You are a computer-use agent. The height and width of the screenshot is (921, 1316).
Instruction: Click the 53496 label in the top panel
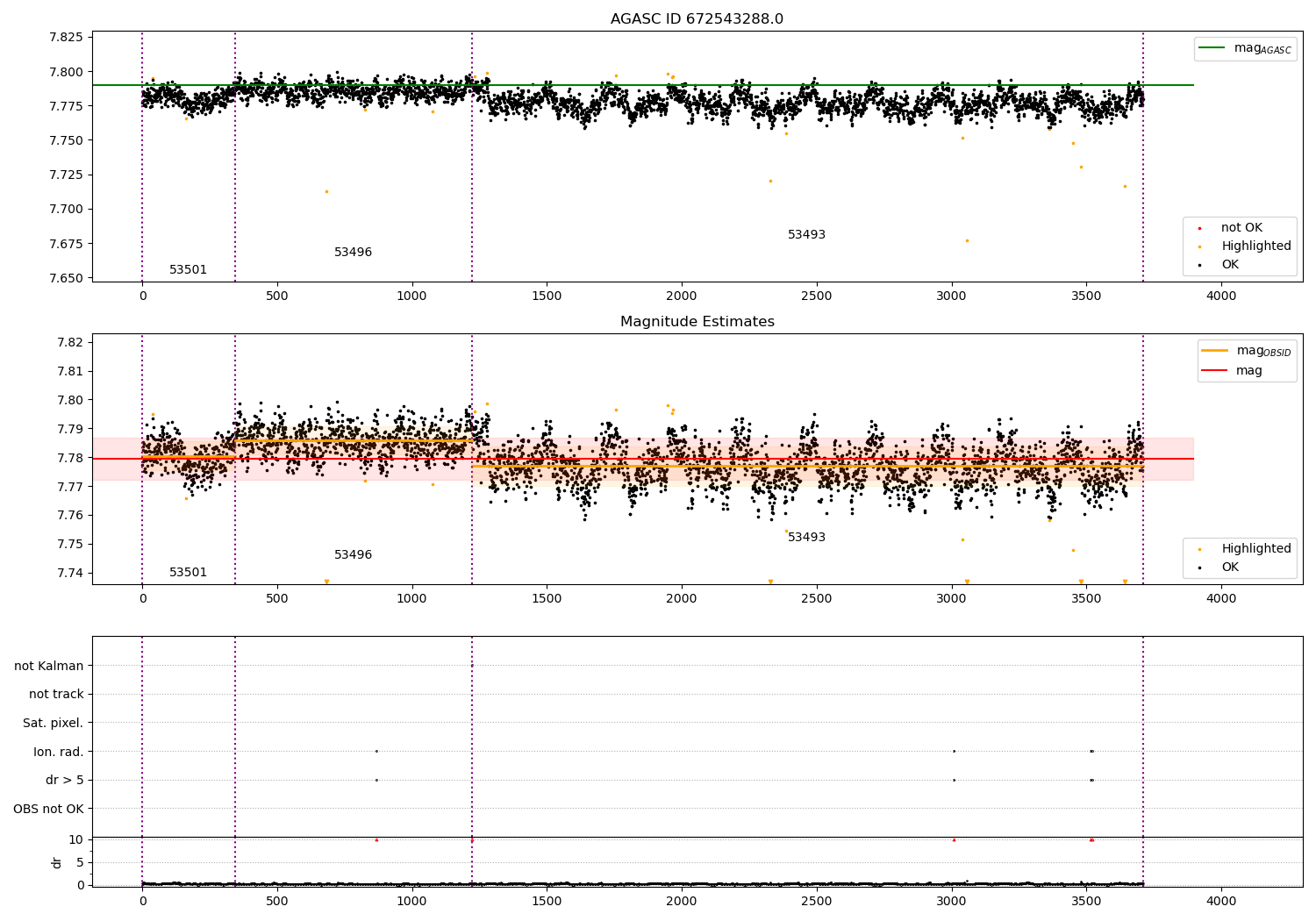pyautogui.click(x=353, y=253)
